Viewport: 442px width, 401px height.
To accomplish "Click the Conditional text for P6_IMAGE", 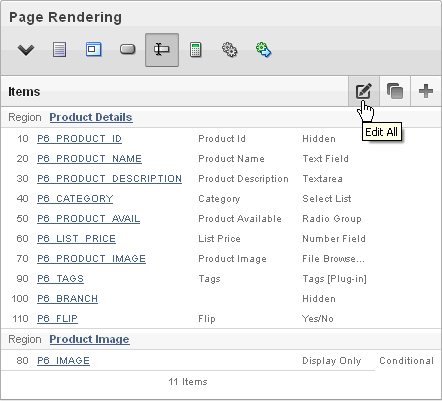I will pyautogui.click(x=407, y=361).
